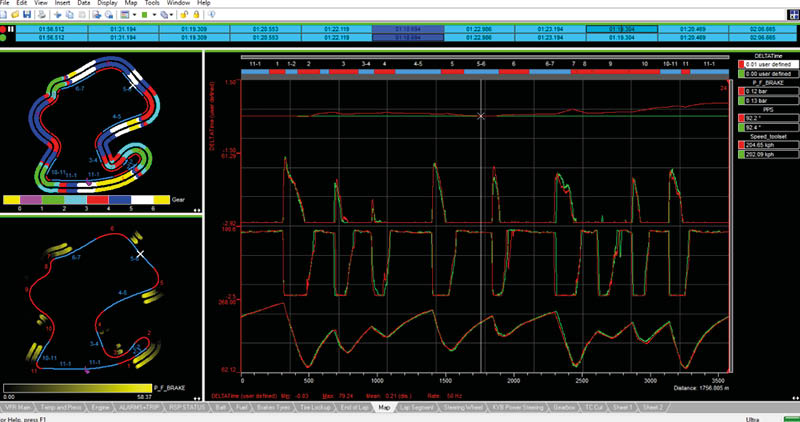This screenshot has width=800, height=422.
Task: Open a file with the yellow folder icon
Action: tap(15, 14)
